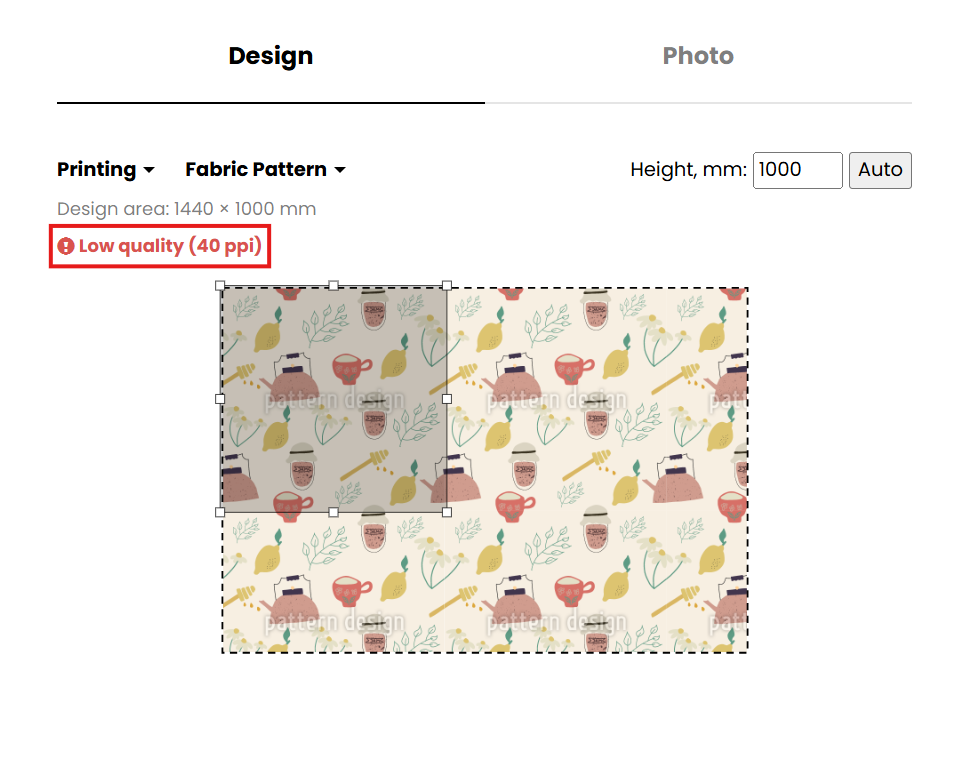Click the bottom-right resize handle of selected tile
The width and height of the screenshot is (969, 767).
click(447, 511)
